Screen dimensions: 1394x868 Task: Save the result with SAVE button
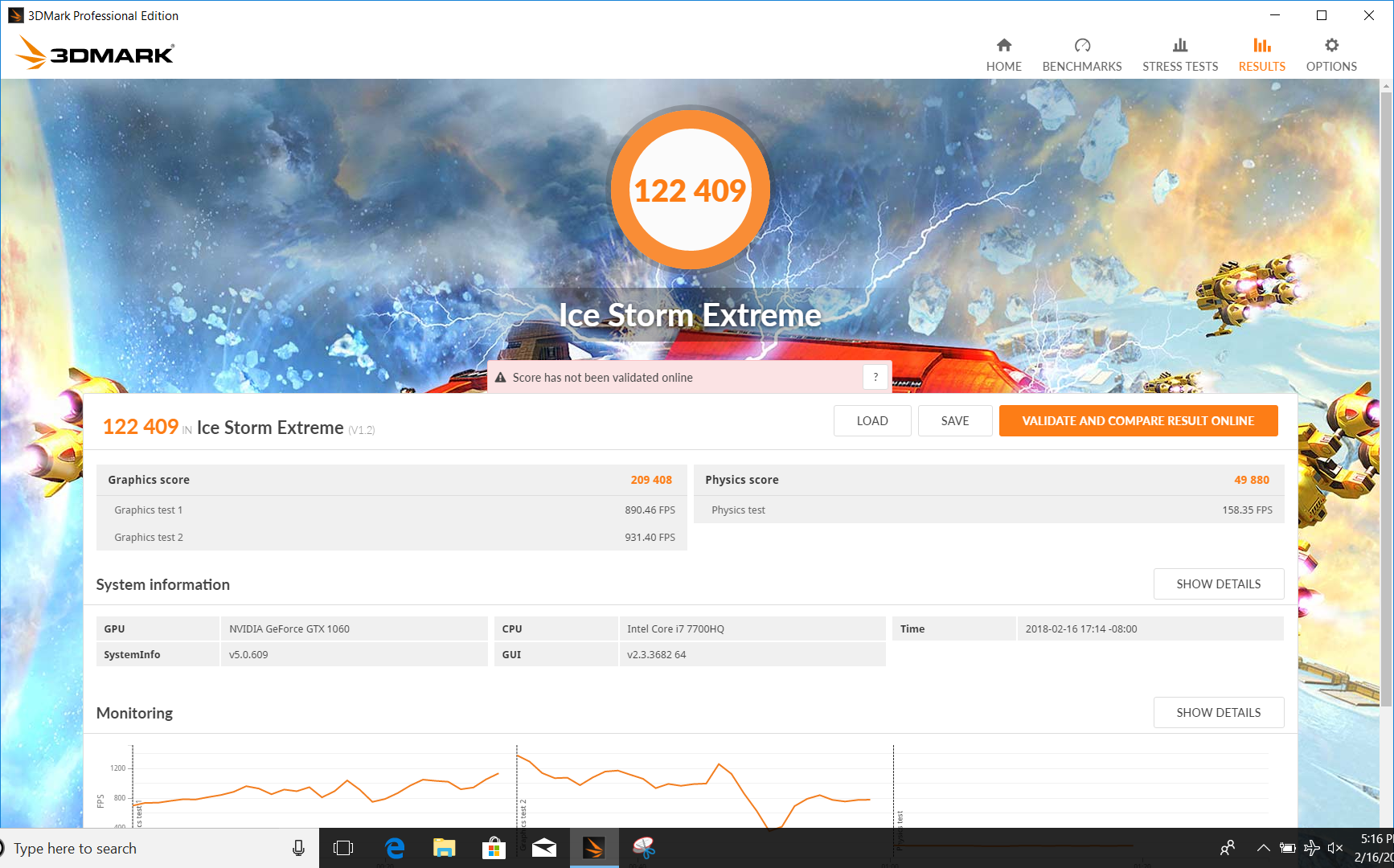pos(955,421)
